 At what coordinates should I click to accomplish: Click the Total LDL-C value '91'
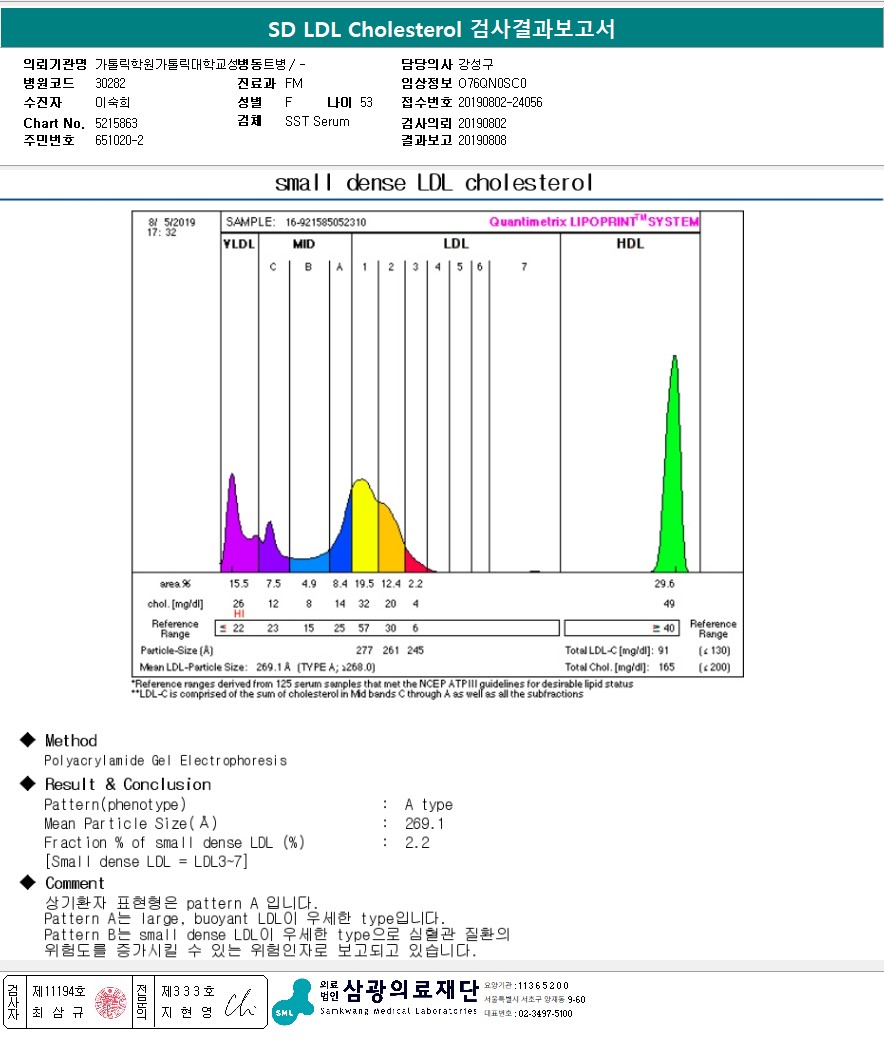(663, 651)
